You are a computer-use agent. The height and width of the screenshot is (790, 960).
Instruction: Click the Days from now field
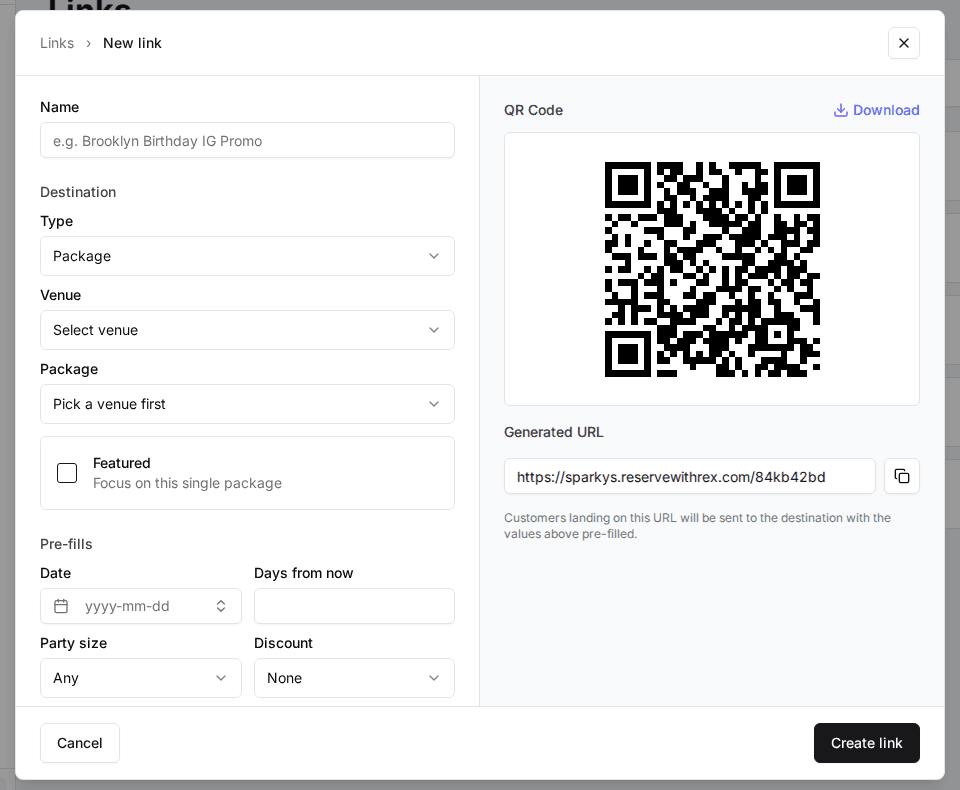(354, 606)
